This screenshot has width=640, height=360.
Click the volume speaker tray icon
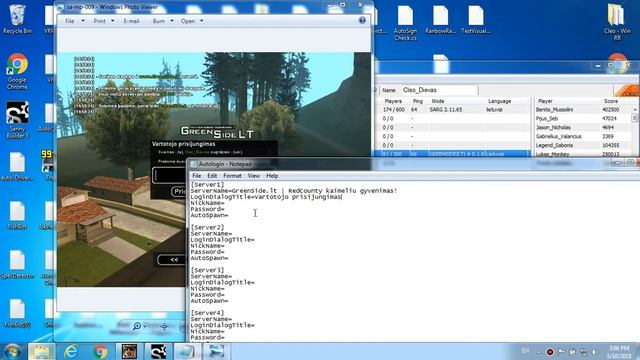click(595, 352)
